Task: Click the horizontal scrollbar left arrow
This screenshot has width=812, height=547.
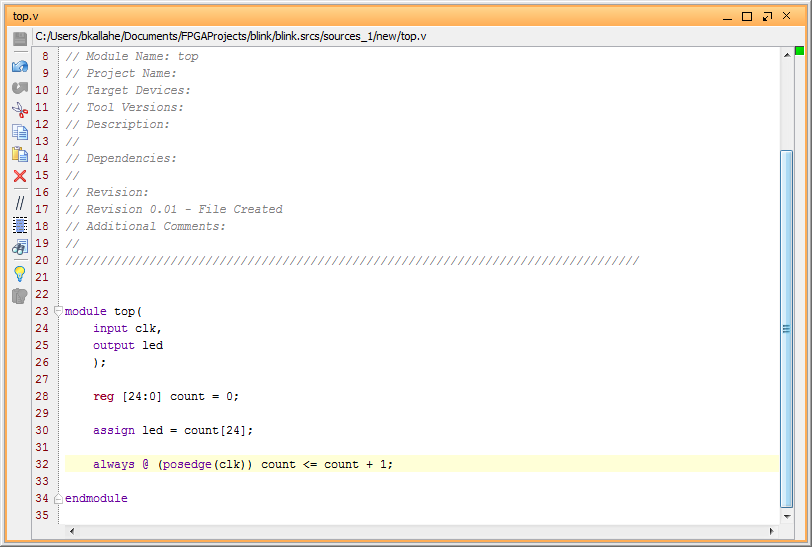Action: tap(71, 531)
